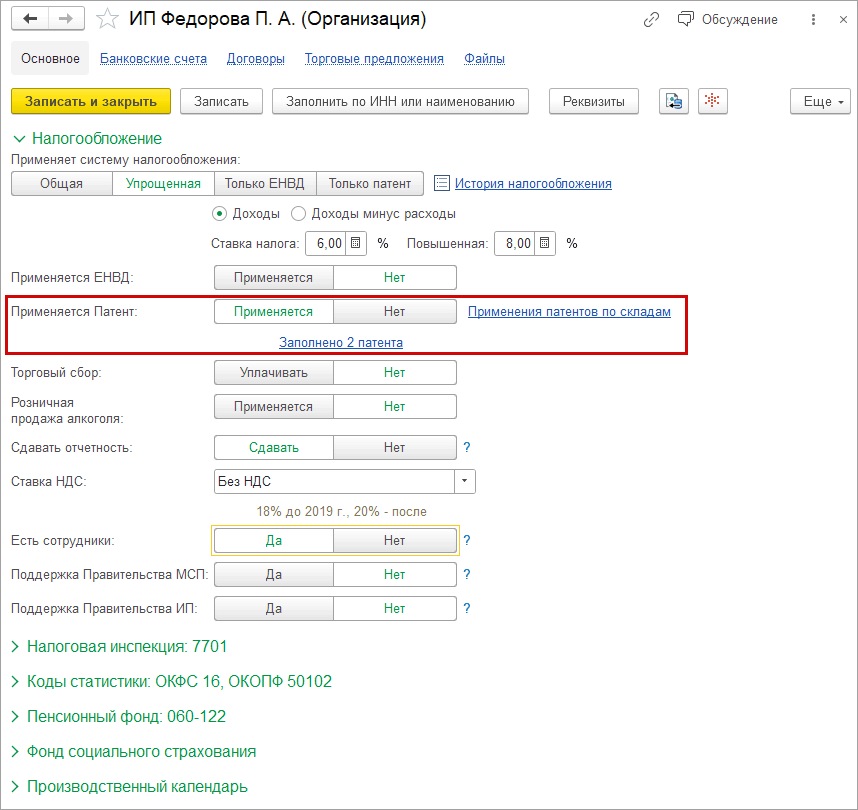Go back with the left arrow button
The image size is (858, 810).
click(x=30, y=19)
